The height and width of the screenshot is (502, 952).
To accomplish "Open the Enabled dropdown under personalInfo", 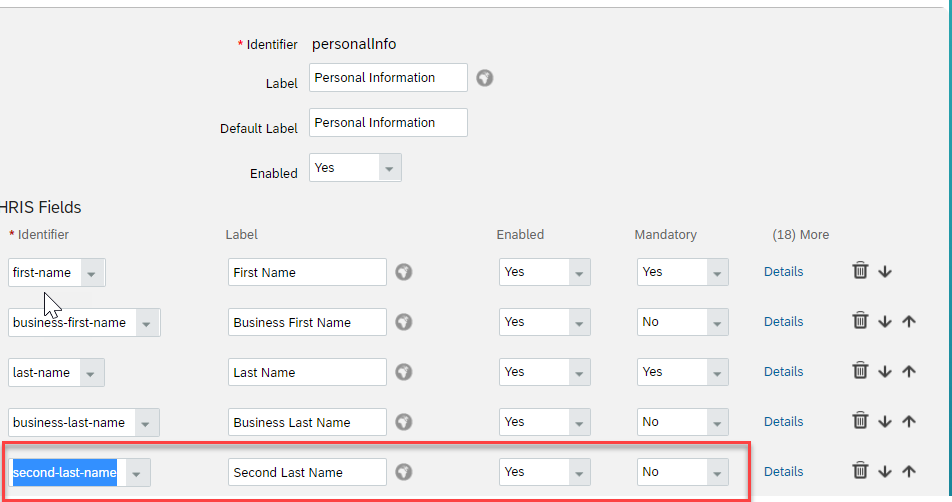I will [x=355, y=168].
